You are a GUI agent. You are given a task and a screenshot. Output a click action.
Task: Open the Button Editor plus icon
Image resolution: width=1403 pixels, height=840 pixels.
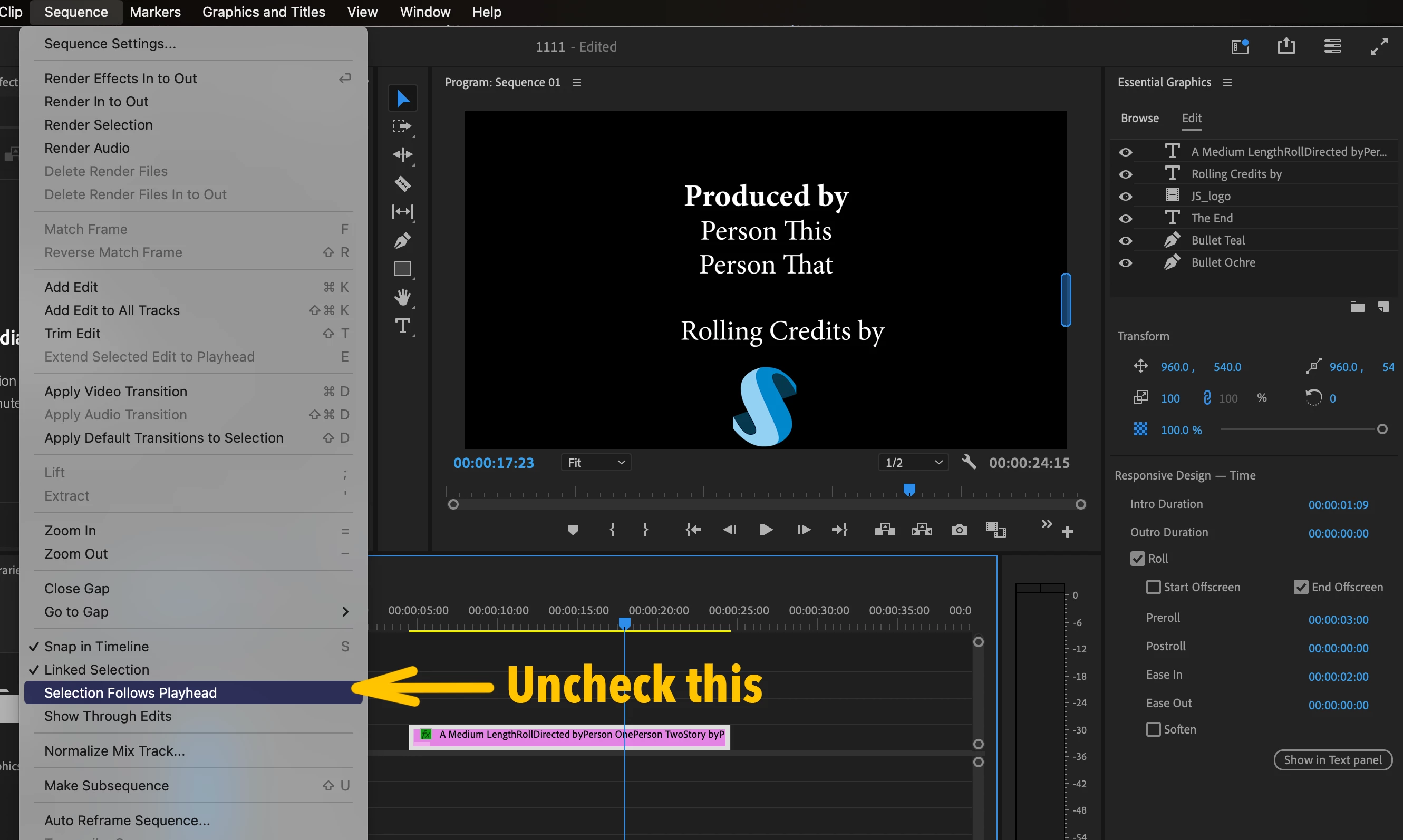[x=1067, y=532]
